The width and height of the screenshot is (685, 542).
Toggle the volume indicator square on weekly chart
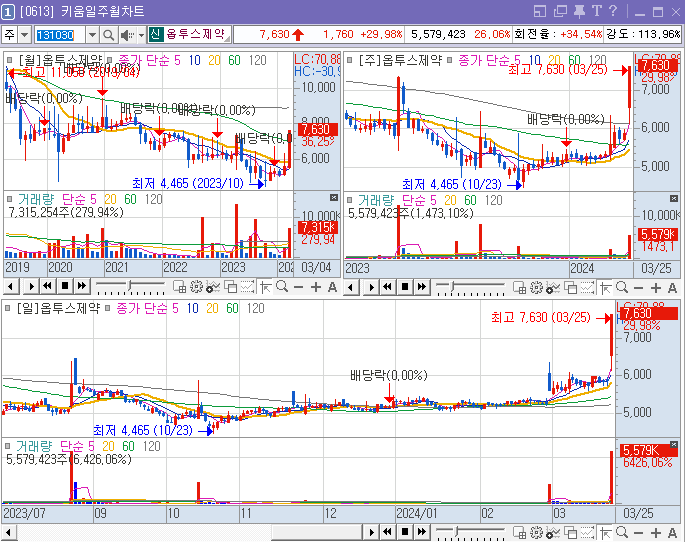click(349, 200)
